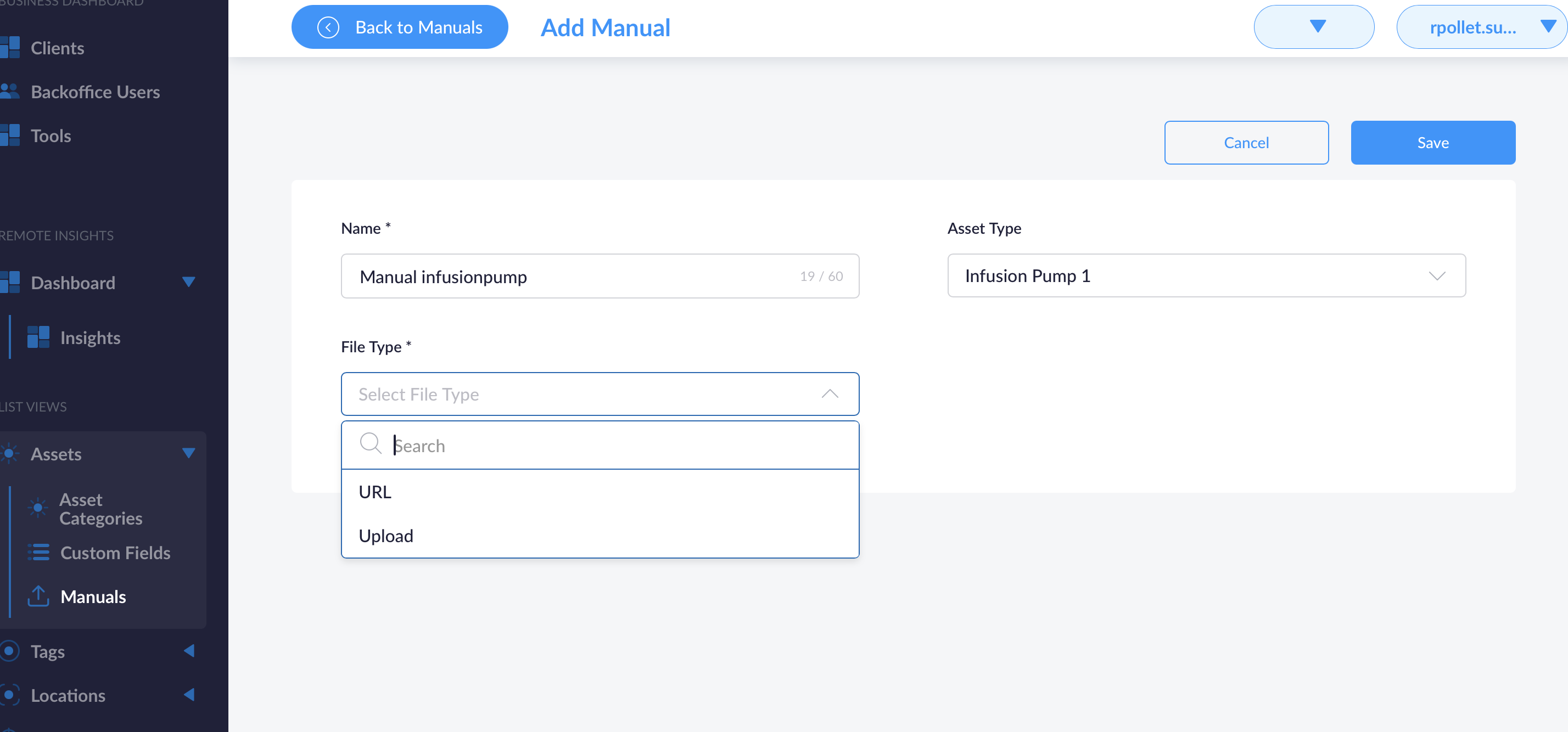1568x732 pixels.
Task: Click the Custom Fields list icon
Action: 38,552
